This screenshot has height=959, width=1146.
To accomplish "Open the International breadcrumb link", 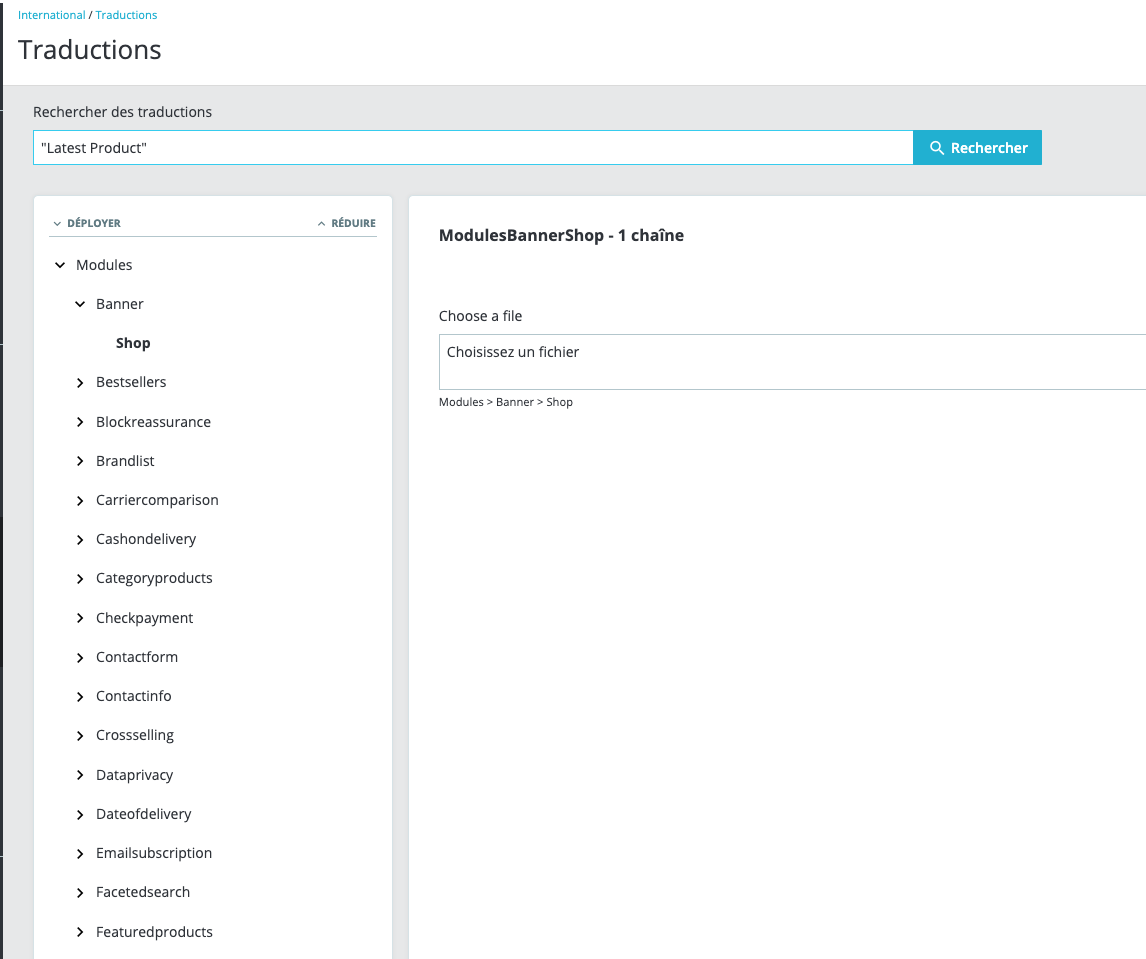I will 51,15.
